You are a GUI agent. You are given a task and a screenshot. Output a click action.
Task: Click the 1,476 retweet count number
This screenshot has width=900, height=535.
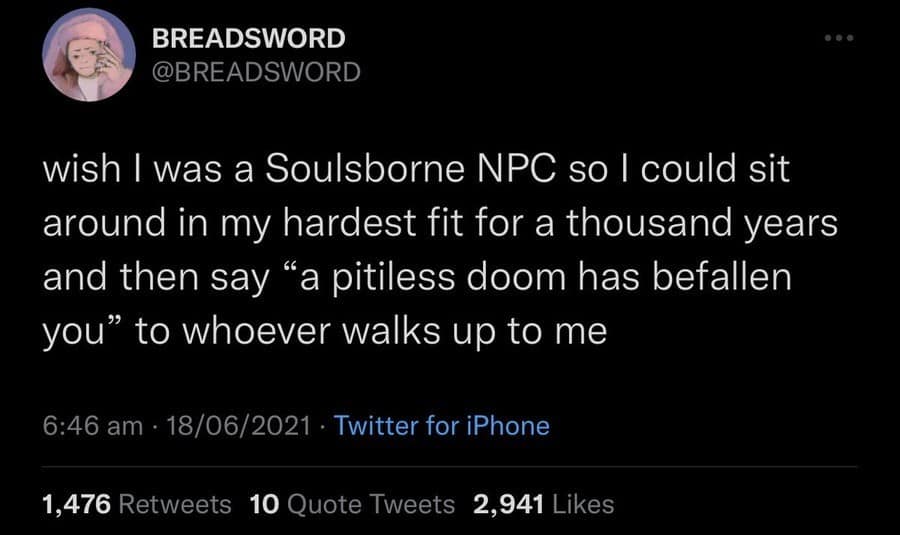click(75, 504)
